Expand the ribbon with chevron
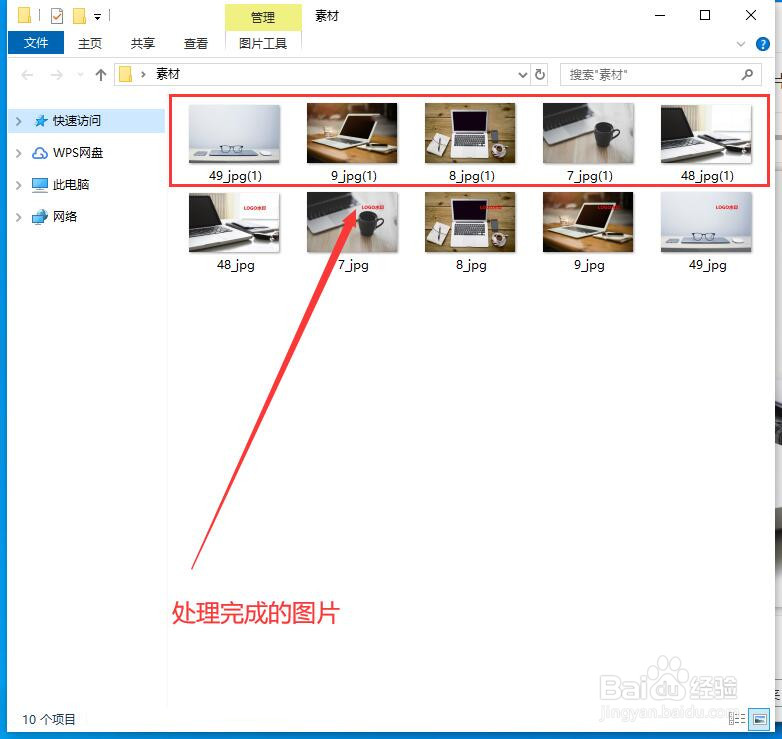 coord(741,44)
